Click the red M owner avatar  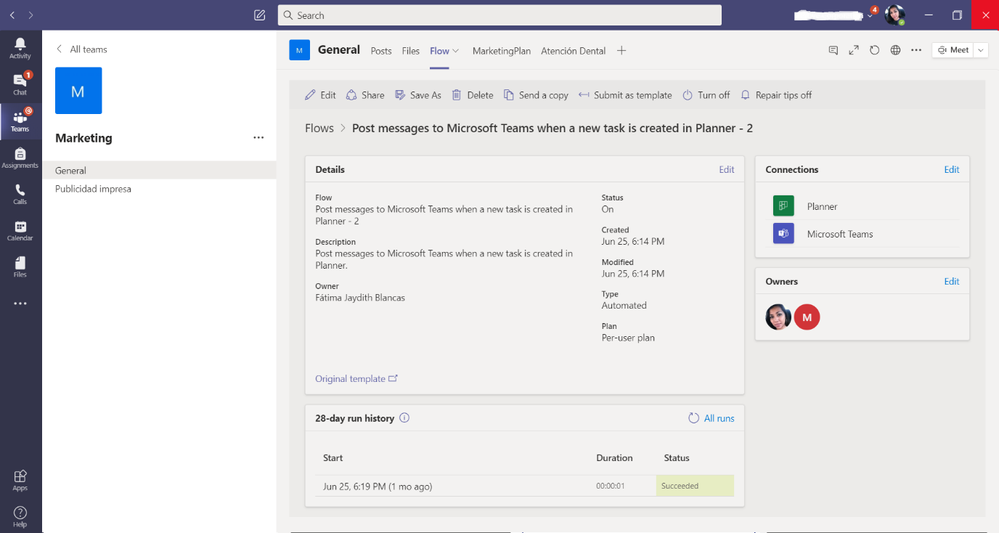tap(807, 317)
